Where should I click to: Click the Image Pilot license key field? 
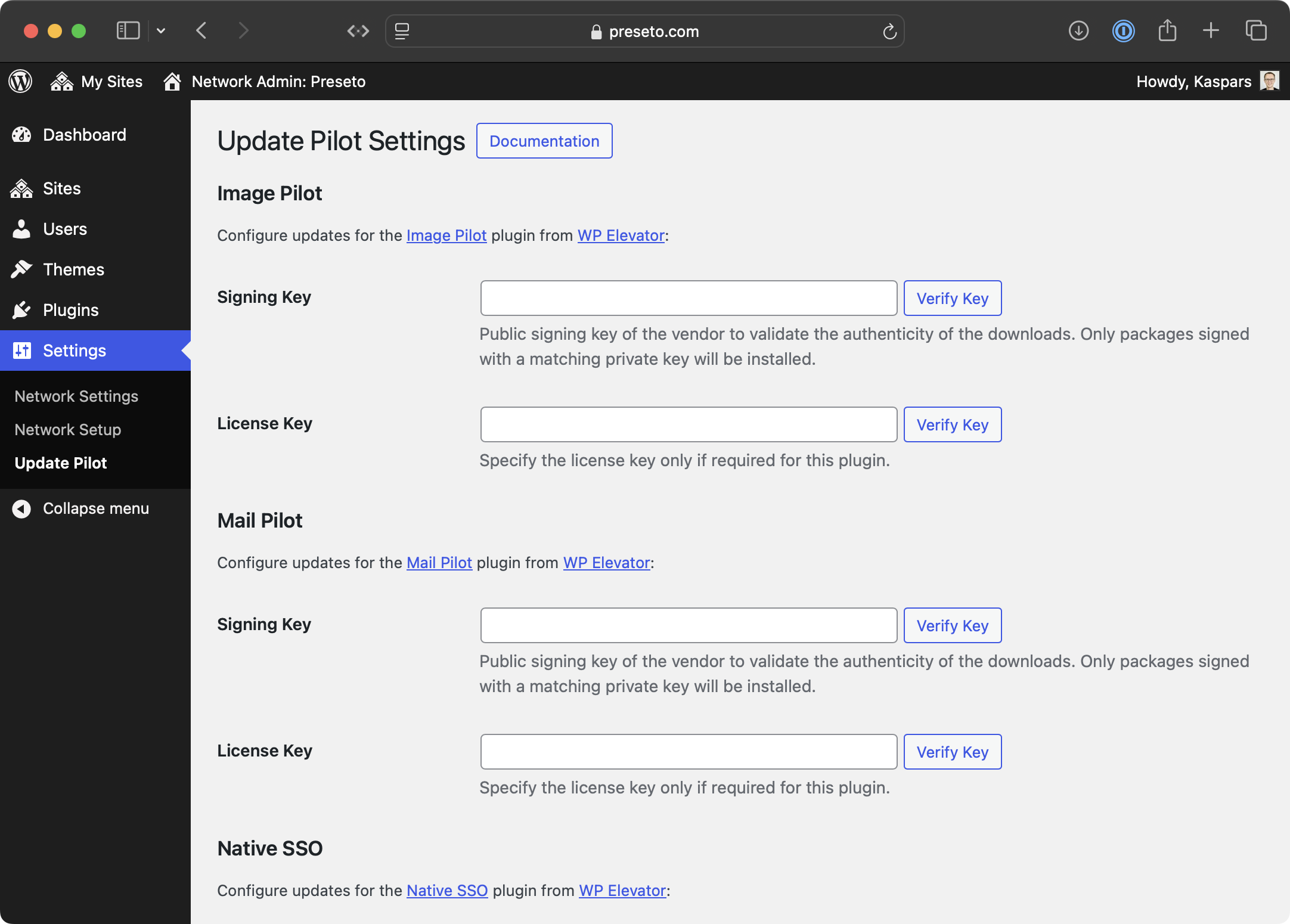[688, 424]
